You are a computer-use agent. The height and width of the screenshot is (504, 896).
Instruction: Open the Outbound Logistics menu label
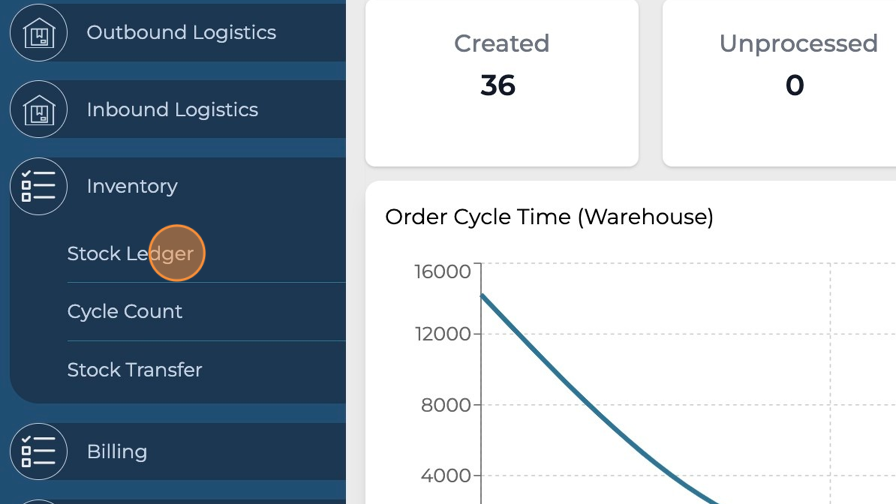pos(181,33)
